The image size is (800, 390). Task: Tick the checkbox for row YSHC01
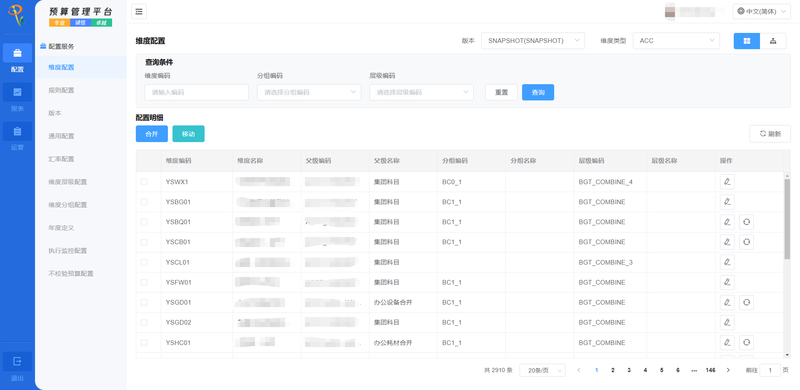[144, 343]
